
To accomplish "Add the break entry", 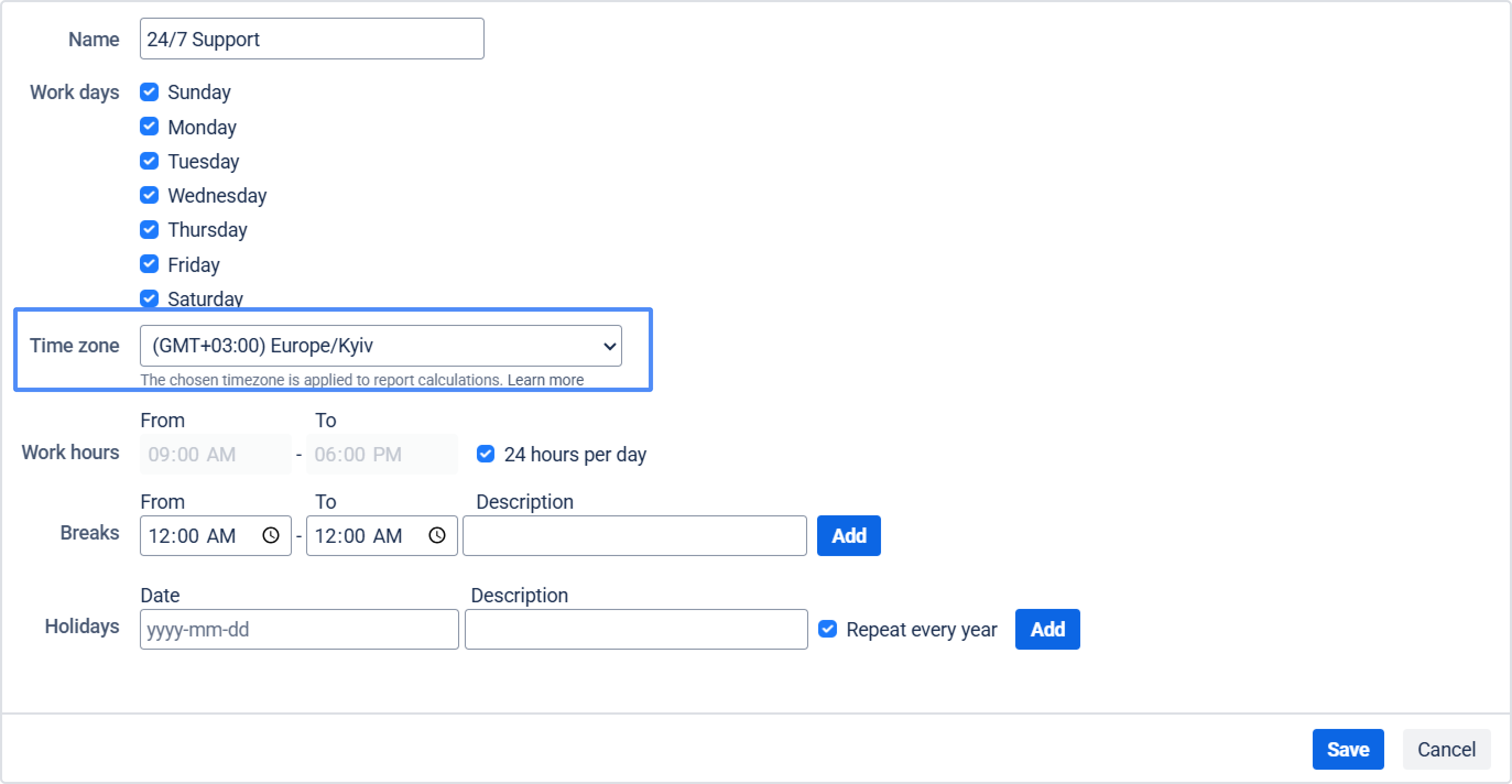I will (848, 535).
